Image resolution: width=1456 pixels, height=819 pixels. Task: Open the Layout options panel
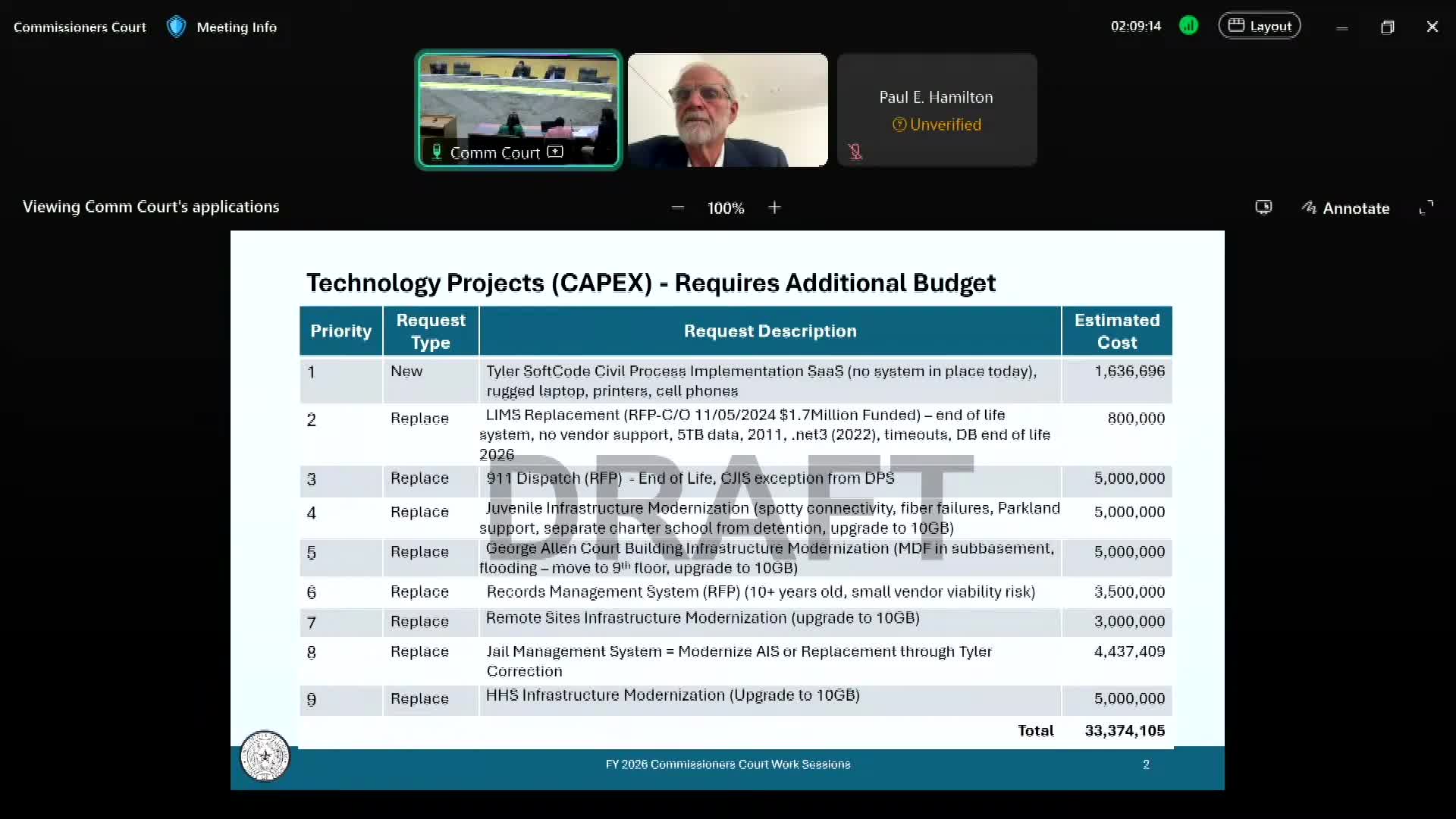1260,25
